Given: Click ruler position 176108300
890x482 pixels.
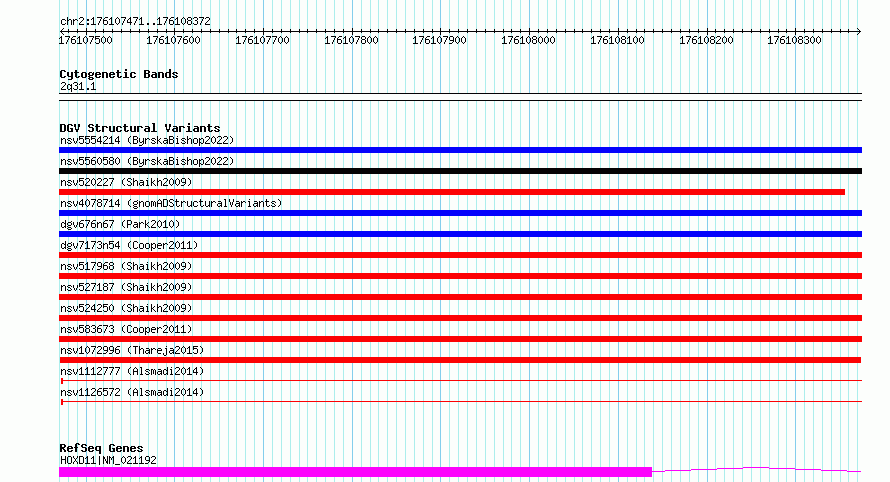Looking at the screenshot, I should (795, 40).
